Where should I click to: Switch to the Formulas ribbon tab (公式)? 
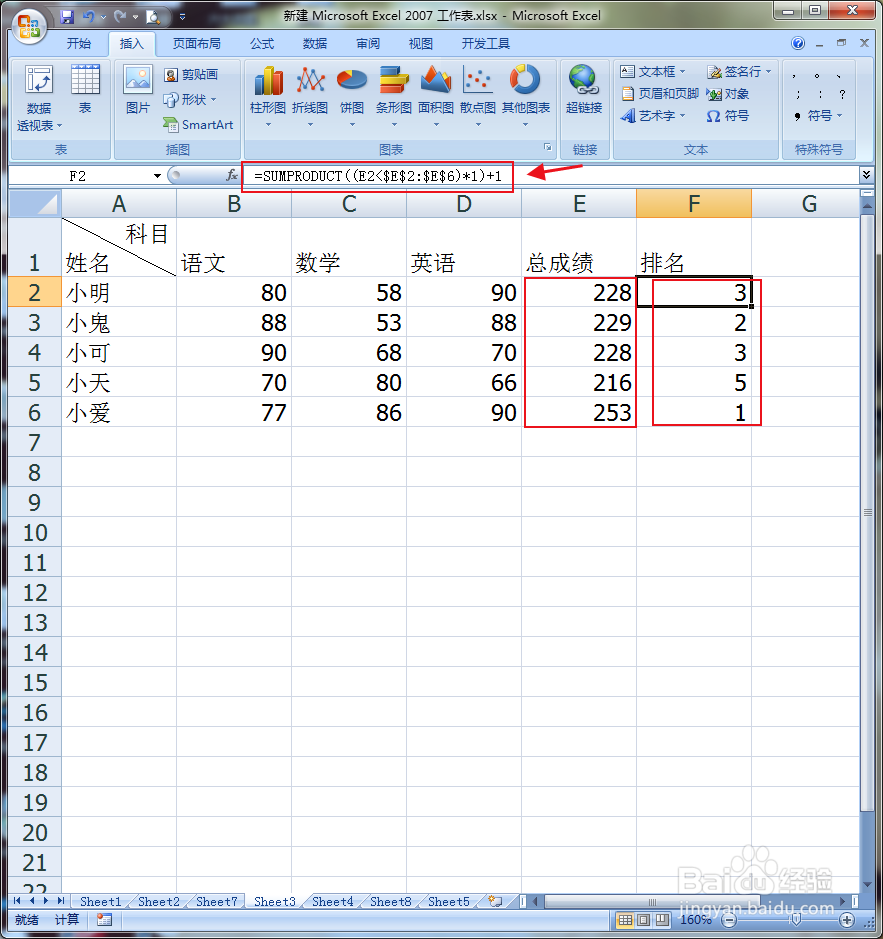pyautogui.click(x=262, y=43)
